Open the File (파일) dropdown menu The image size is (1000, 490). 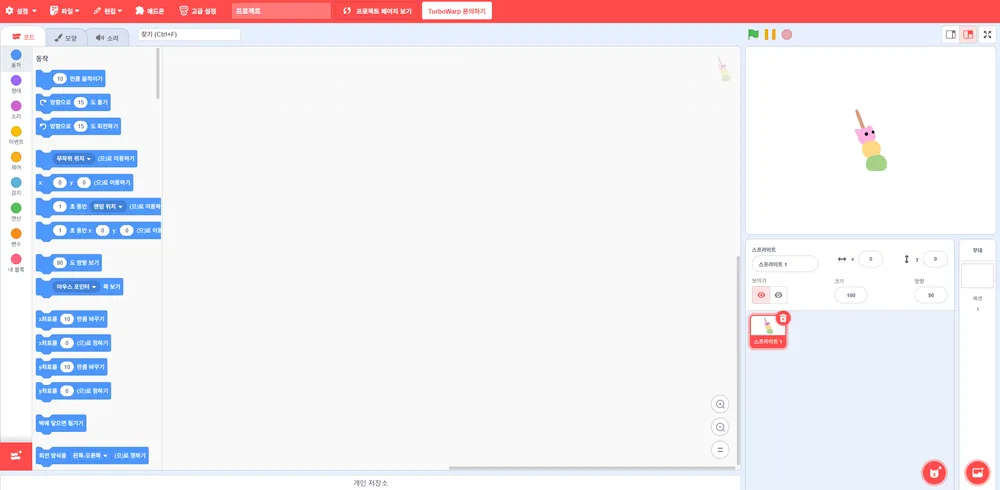click(x=64, y=11)
